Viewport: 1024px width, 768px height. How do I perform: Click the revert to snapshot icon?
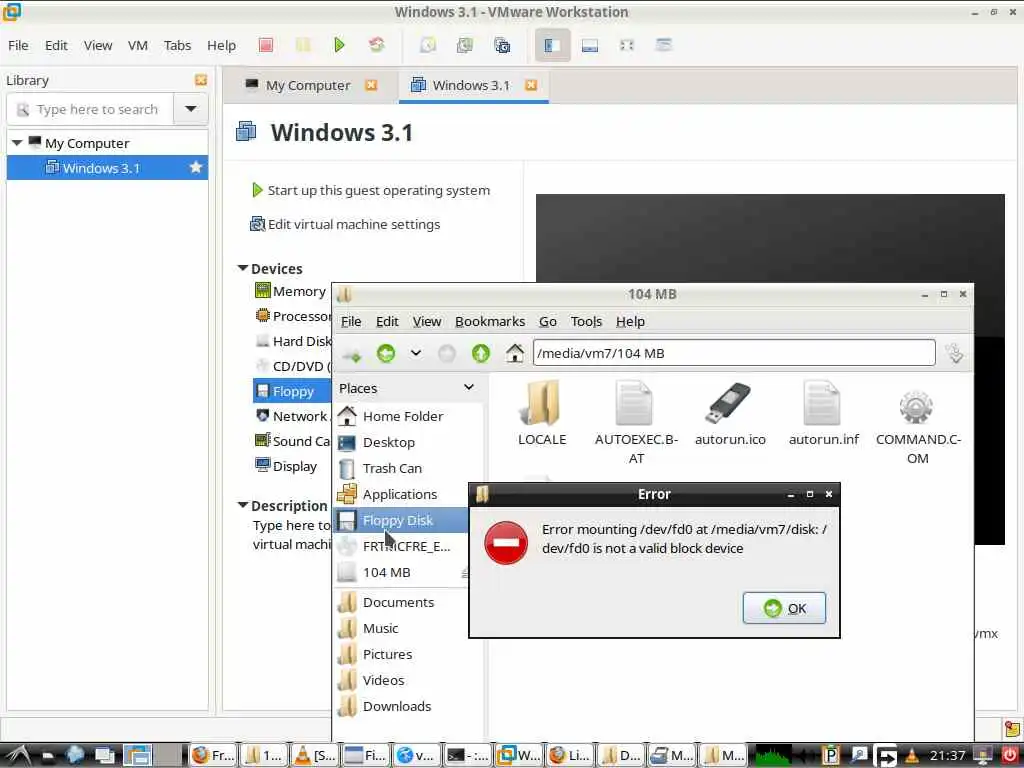(x=464, y=45)
